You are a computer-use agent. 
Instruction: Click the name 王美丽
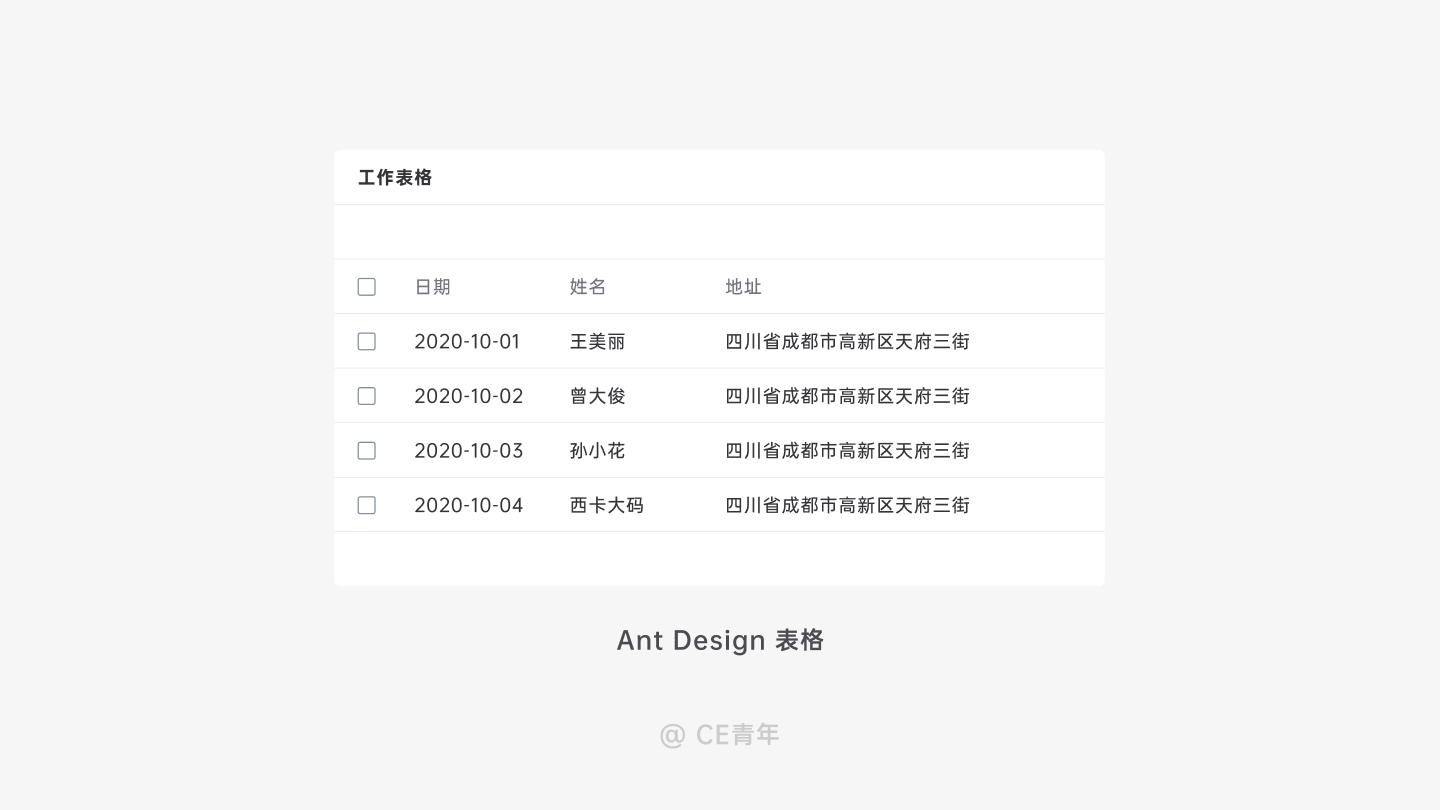tap(597, 341)
